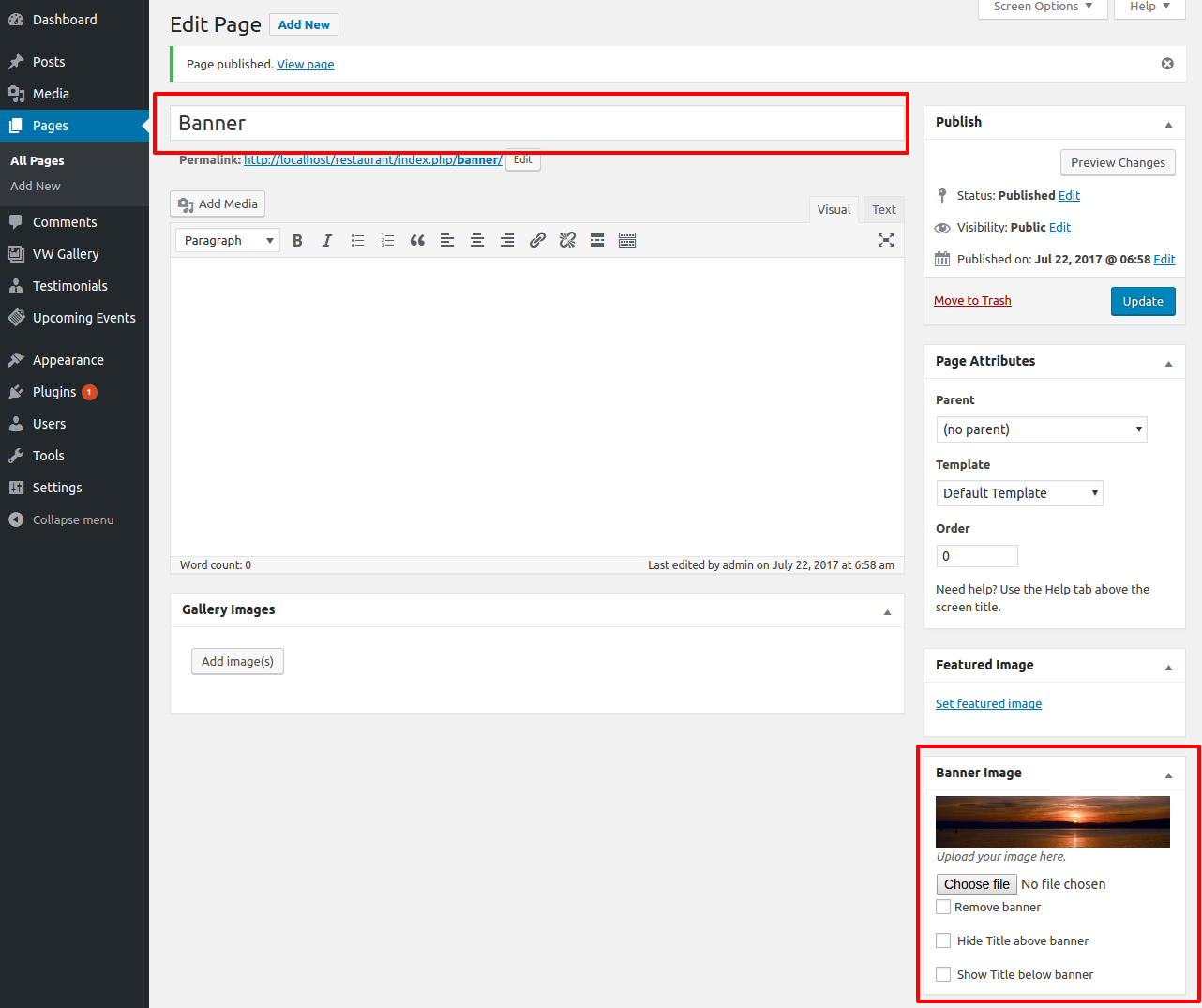Click the page title field containing Banner

tap(536, 124)
